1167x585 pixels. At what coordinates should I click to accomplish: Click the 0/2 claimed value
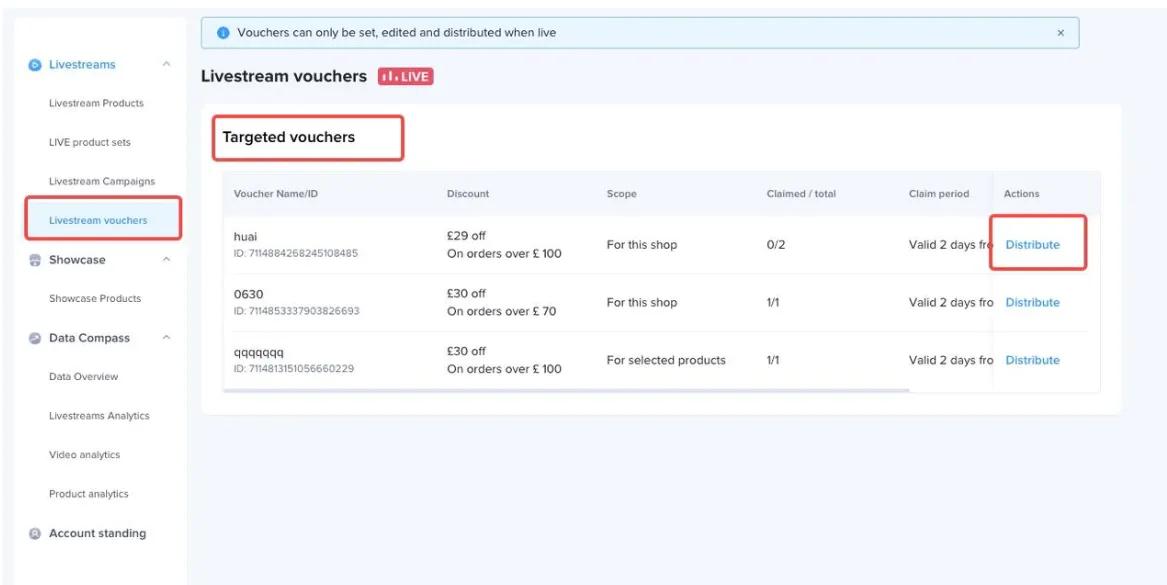776,245
